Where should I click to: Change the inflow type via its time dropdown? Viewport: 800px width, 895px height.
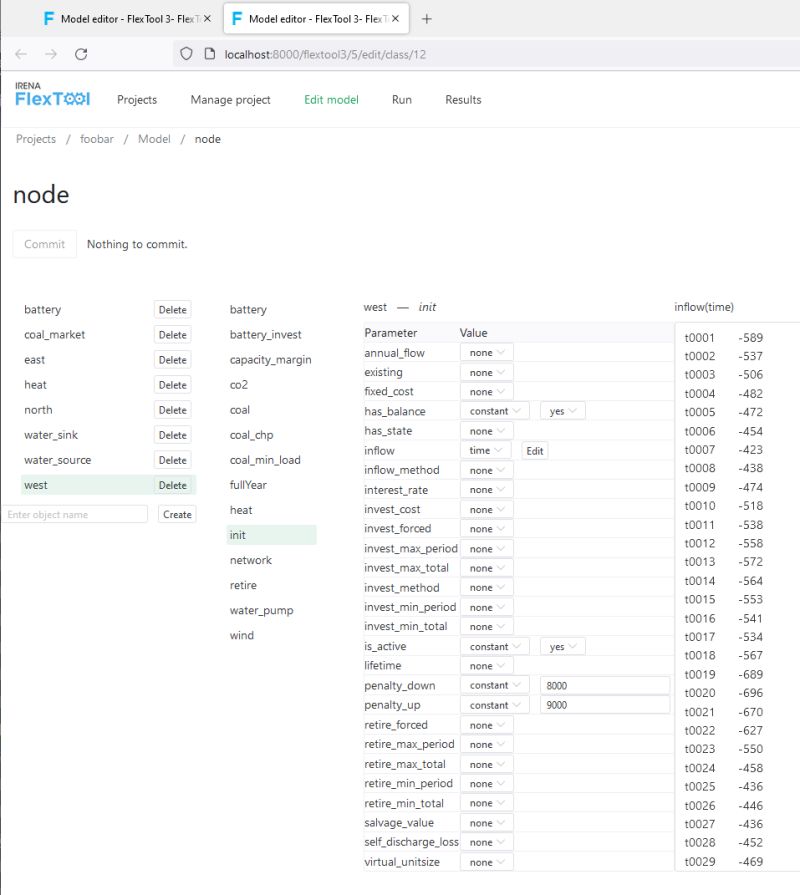tap(487, 450)
